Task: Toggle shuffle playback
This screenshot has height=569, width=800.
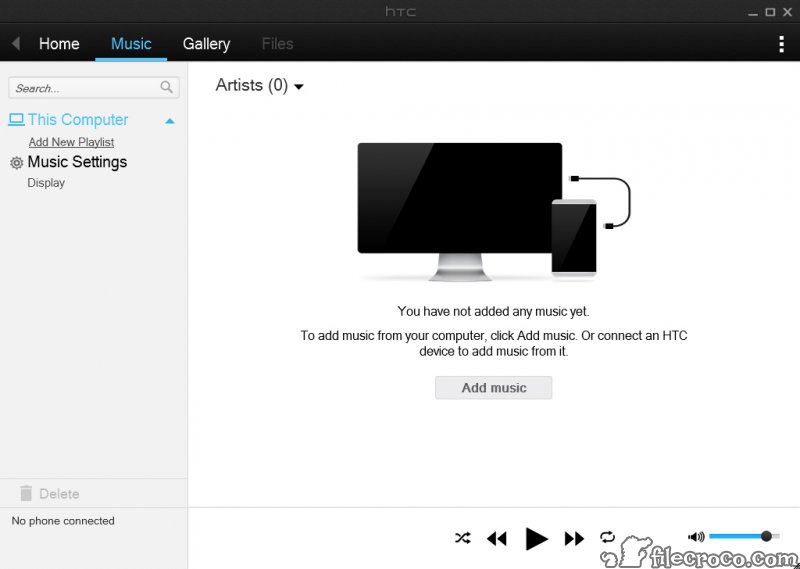Action: coord(463,538)
